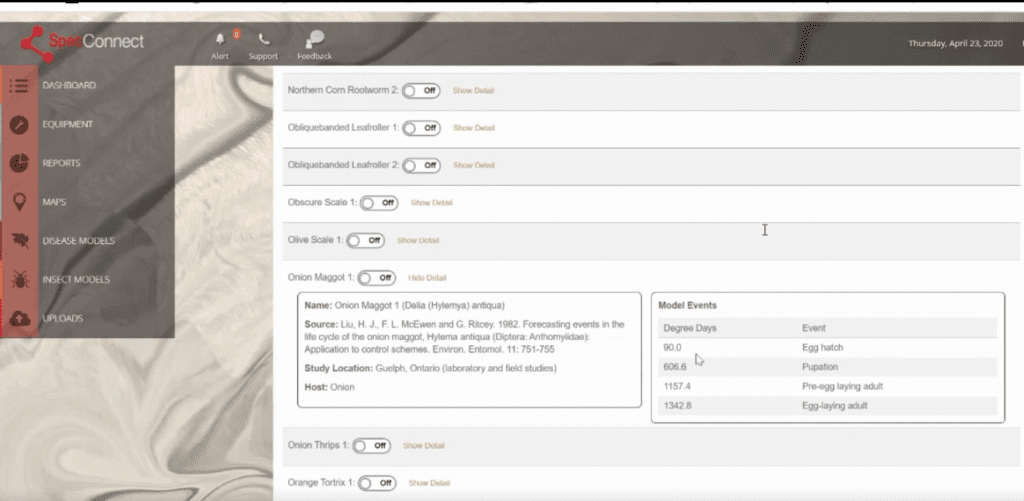Turn on Onion Thrips 1 model
This screenshot has height=501, width=1024.
[371, 445]
